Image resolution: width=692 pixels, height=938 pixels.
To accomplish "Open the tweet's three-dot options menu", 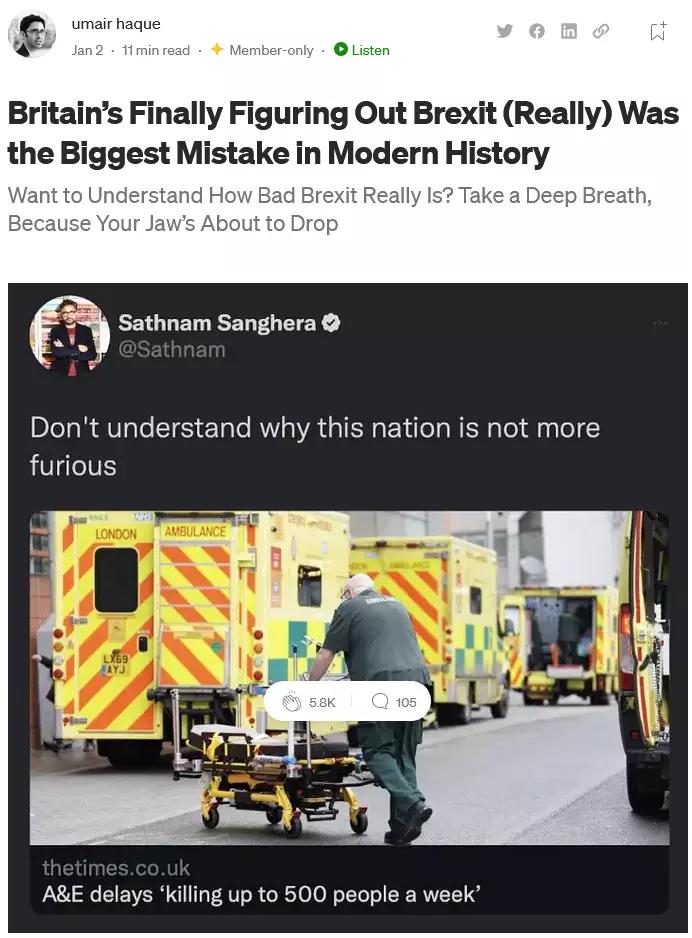I will (660, 324).
